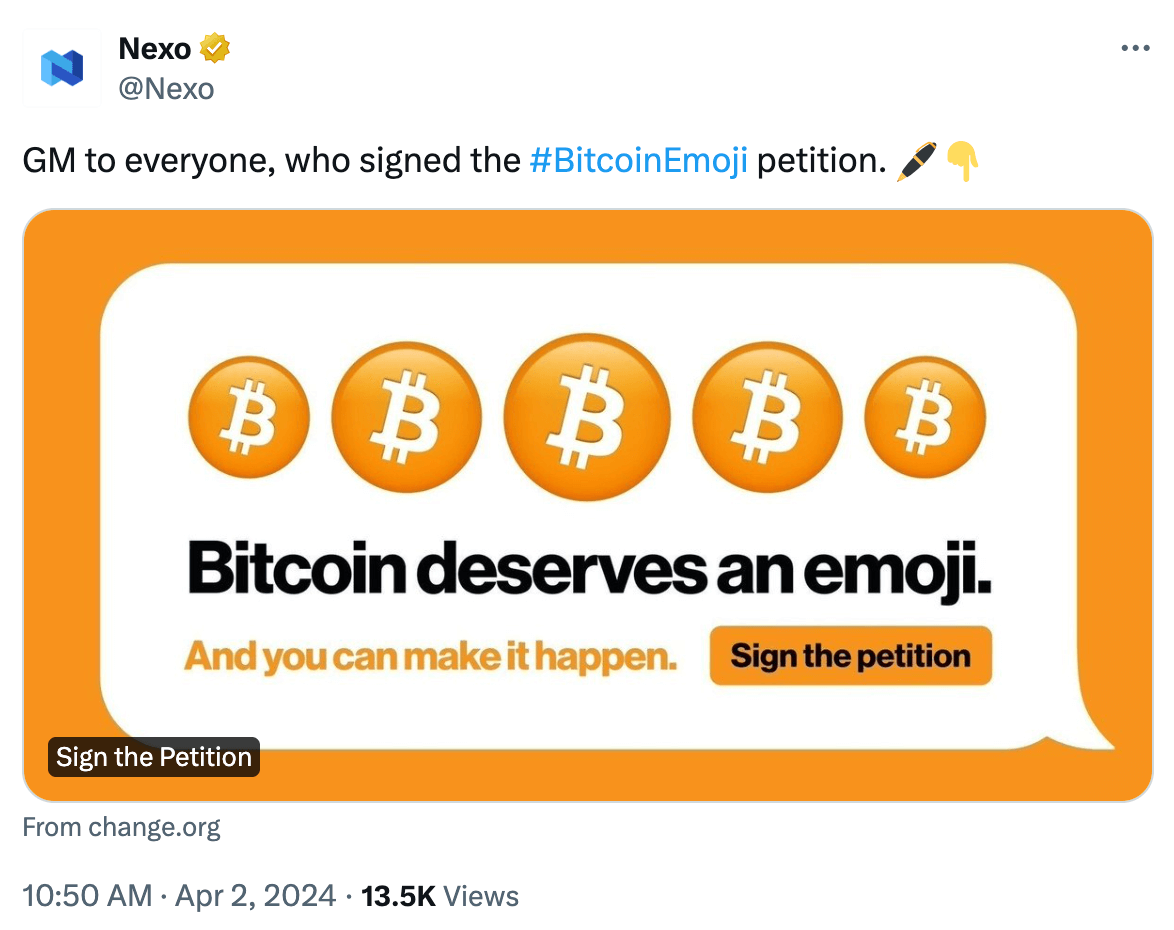
Task: Click the gold verified badge beside Nexo
Action: pos(215,47)
